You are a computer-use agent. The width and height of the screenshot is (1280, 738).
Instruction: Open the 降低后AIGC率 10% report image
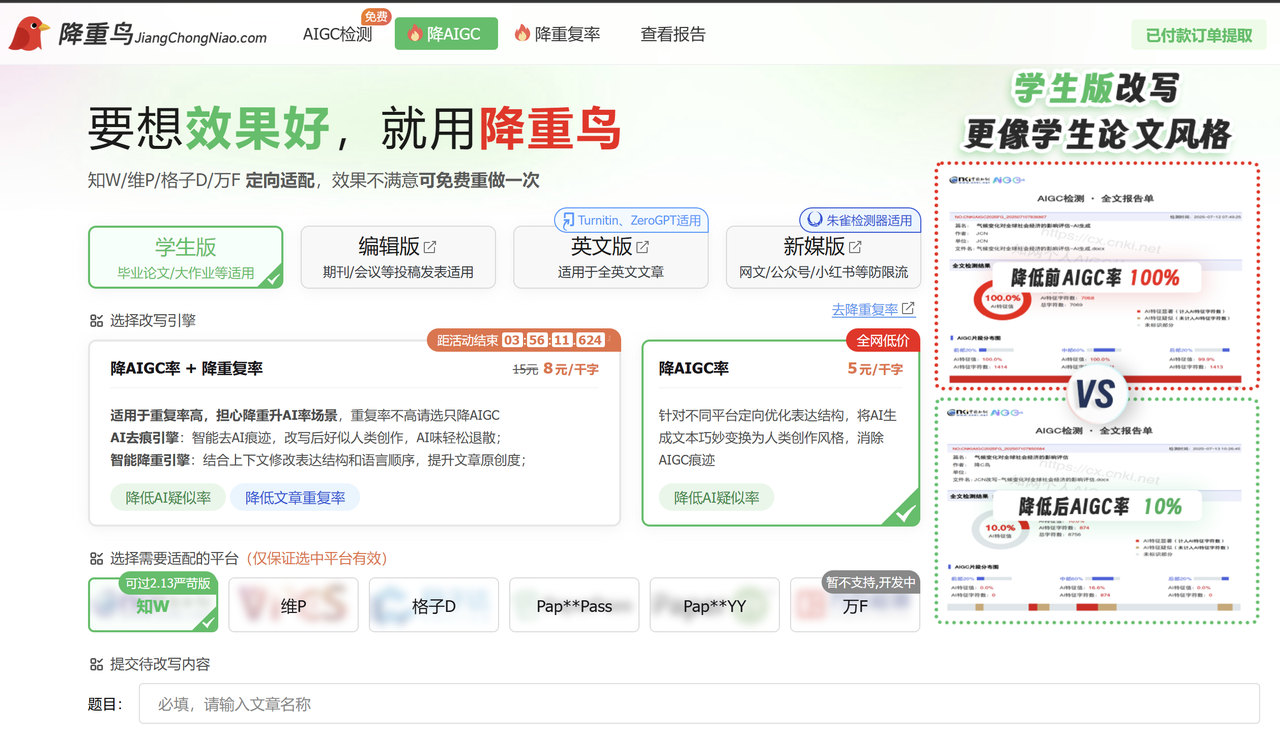[1096, 510]
